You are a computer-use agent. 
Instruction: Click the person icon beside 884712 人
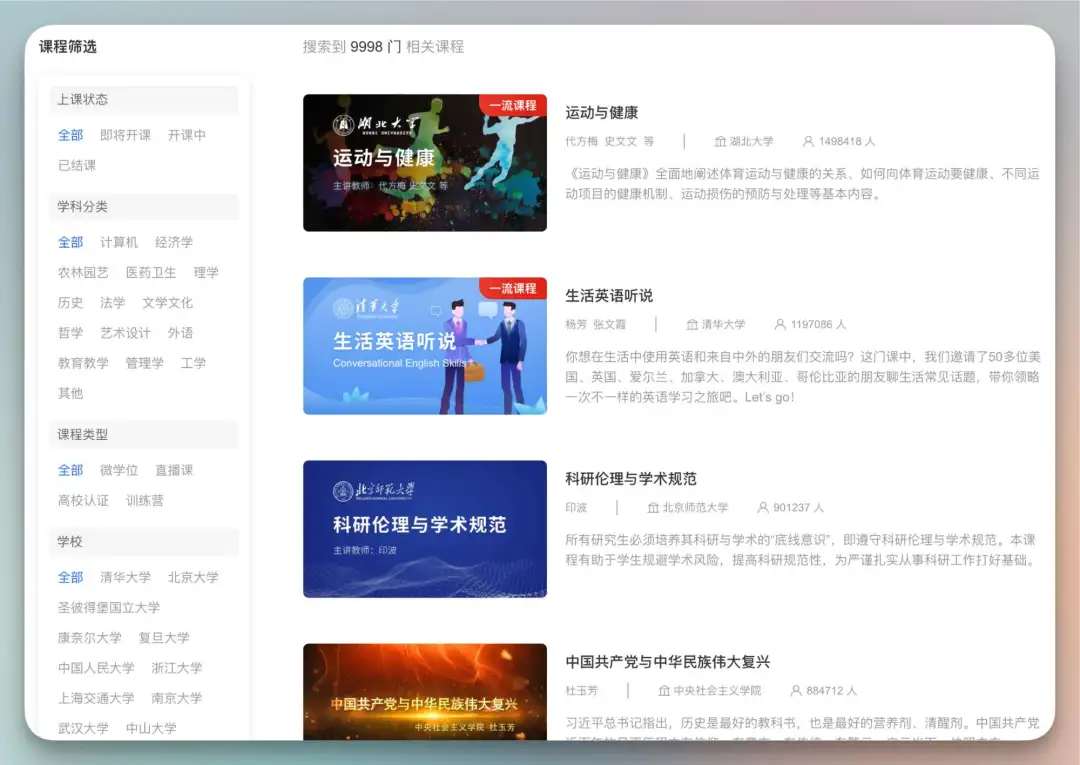[796, 691]
